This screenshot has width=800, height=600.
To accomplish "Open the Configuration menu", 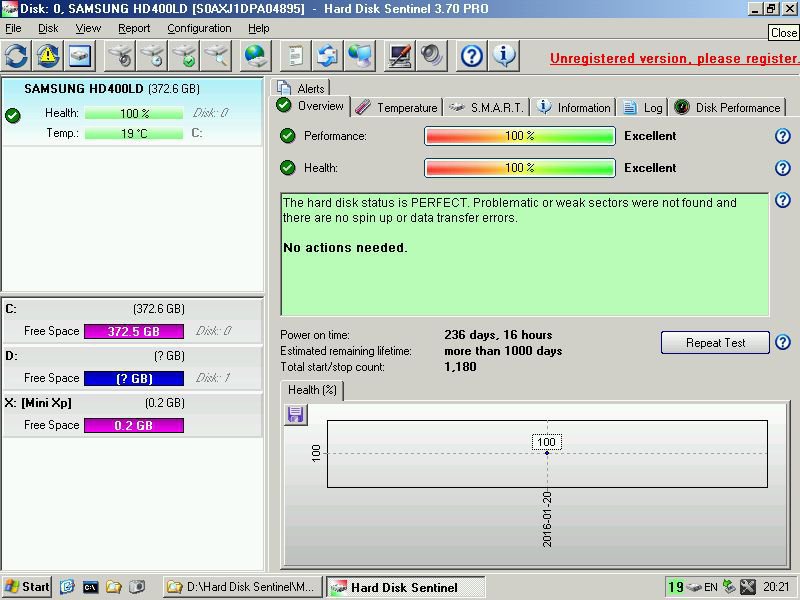I will coord(199,29).
